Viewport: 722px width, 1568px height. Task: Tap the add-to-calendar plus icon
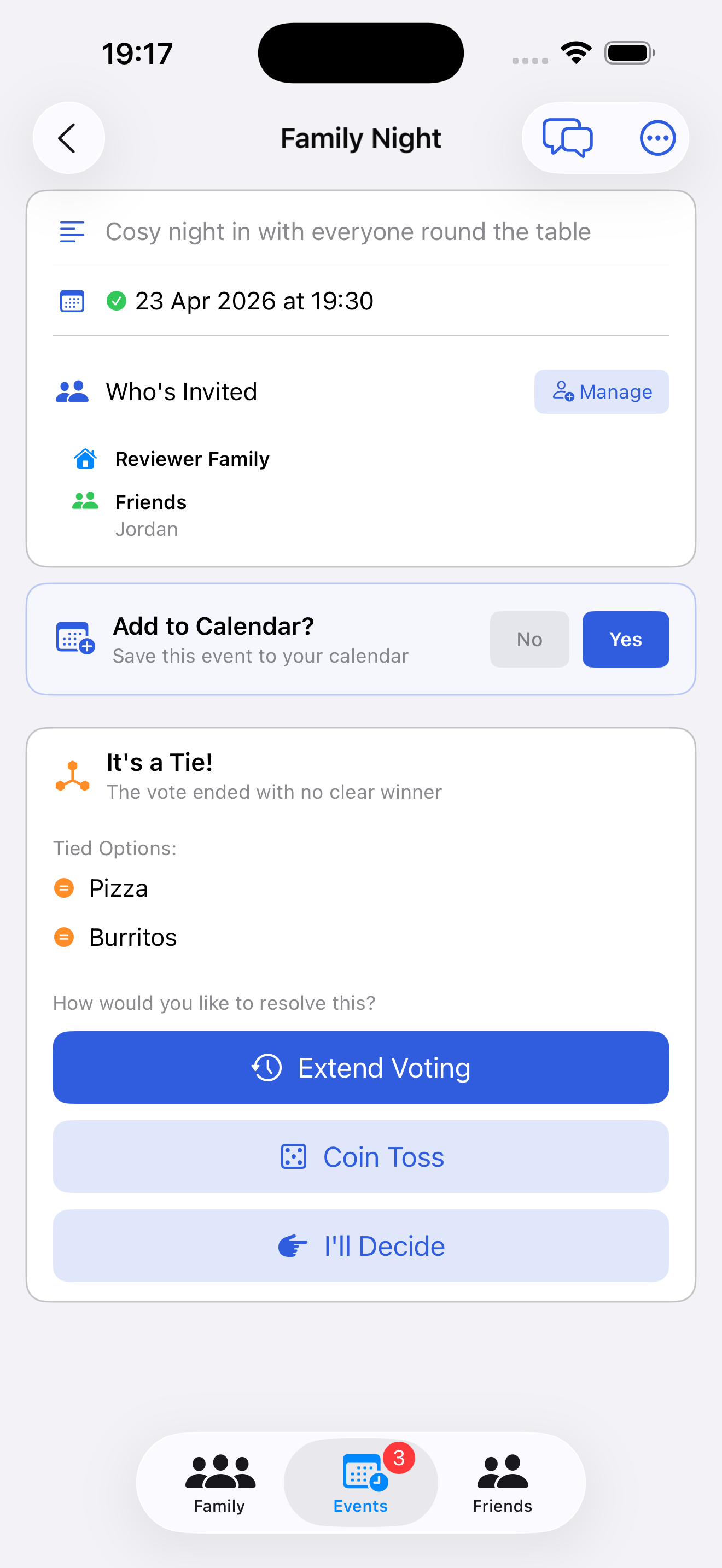click(x=75, y=639)
